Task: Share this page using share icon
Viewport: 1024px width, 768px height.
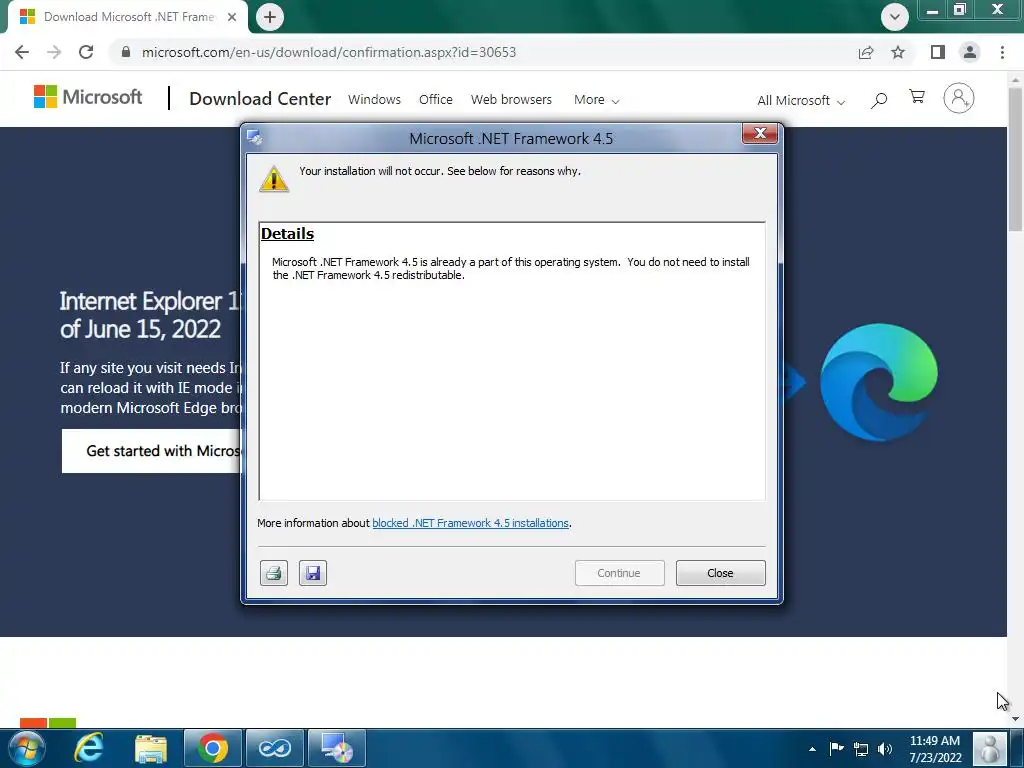Action: tap(866, 52)
